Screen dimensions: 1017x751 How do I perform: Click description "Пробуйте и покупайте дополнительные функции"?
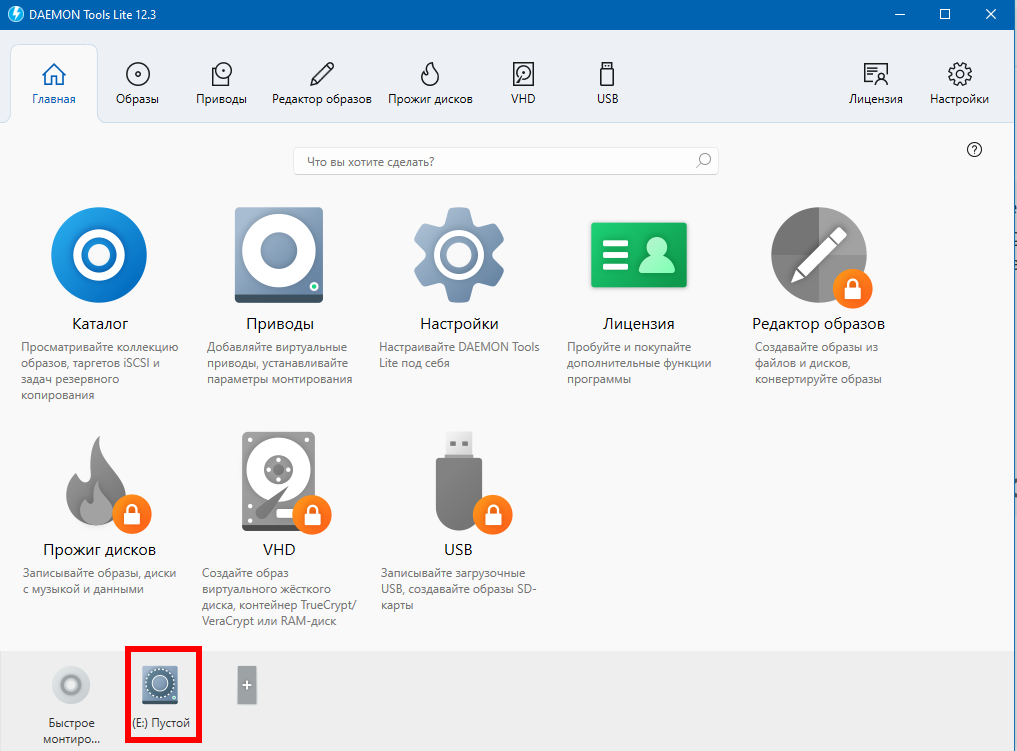639,363
